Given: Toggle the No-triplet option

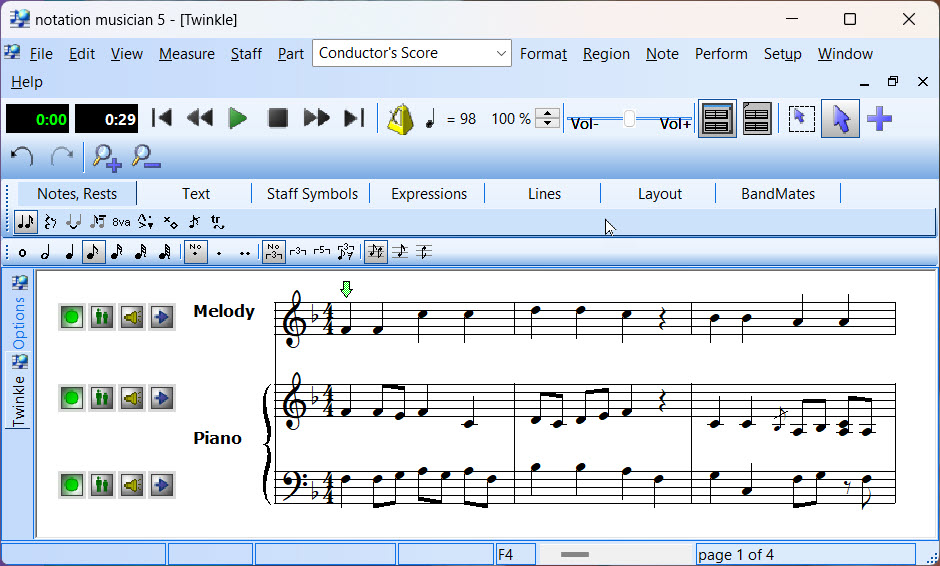Looking at the screenshot, I should 274,252.
